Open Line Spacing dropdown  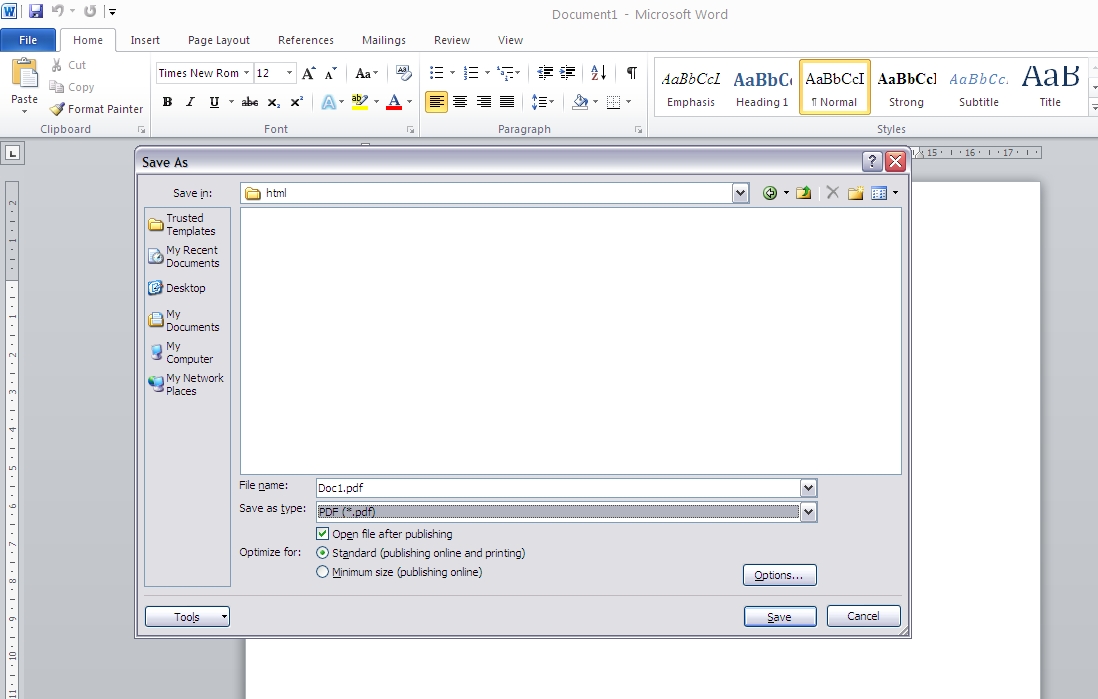(543, 102)
